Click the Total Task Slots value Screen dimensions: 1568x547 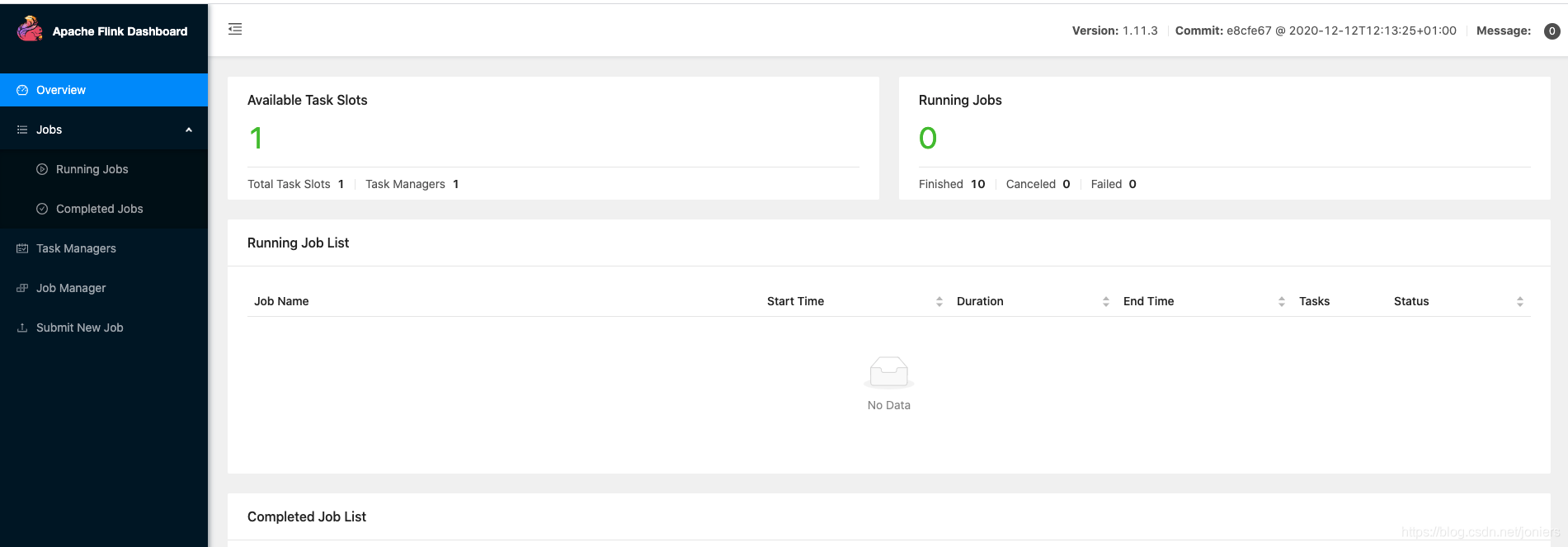(x=341, y=184)
